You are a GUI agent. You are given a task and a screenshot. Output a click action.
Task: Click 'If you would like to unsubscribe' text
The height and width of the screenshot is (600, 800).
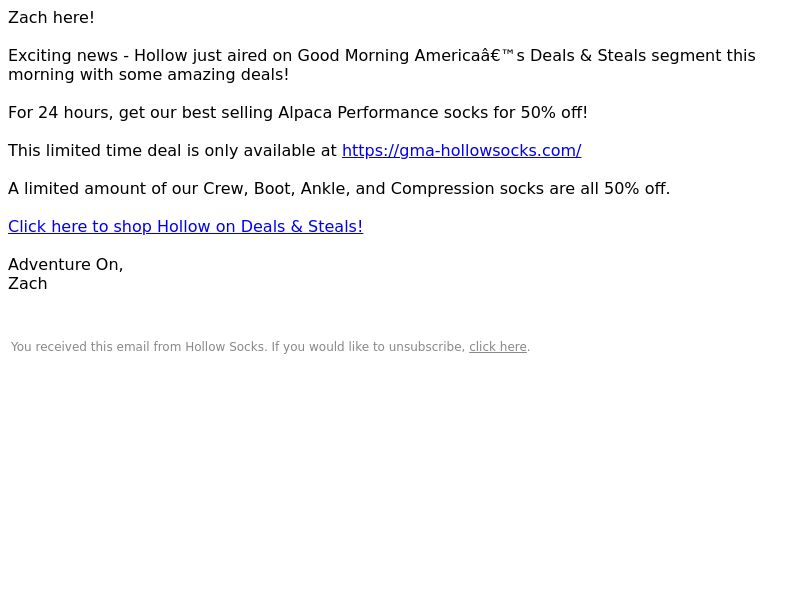point(368,347)
